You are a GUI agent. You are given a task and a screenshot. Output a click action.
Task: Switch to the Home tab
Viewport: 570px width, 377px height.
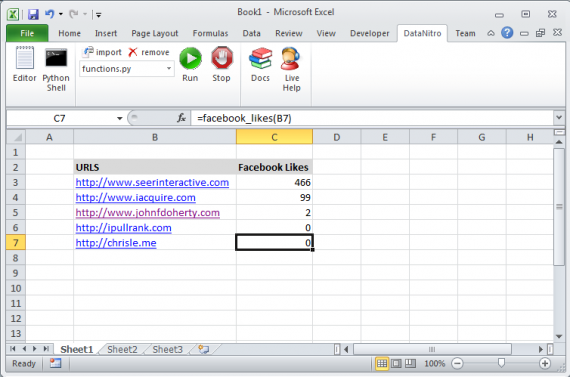click(x=69, y=33)
